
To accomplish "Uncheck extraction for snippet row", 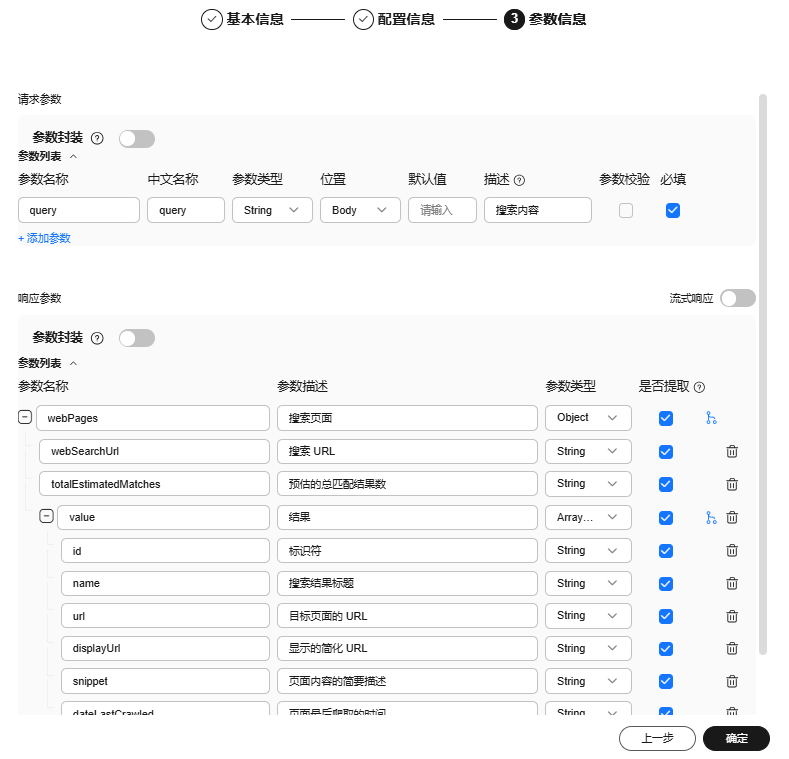I will 666,681.
